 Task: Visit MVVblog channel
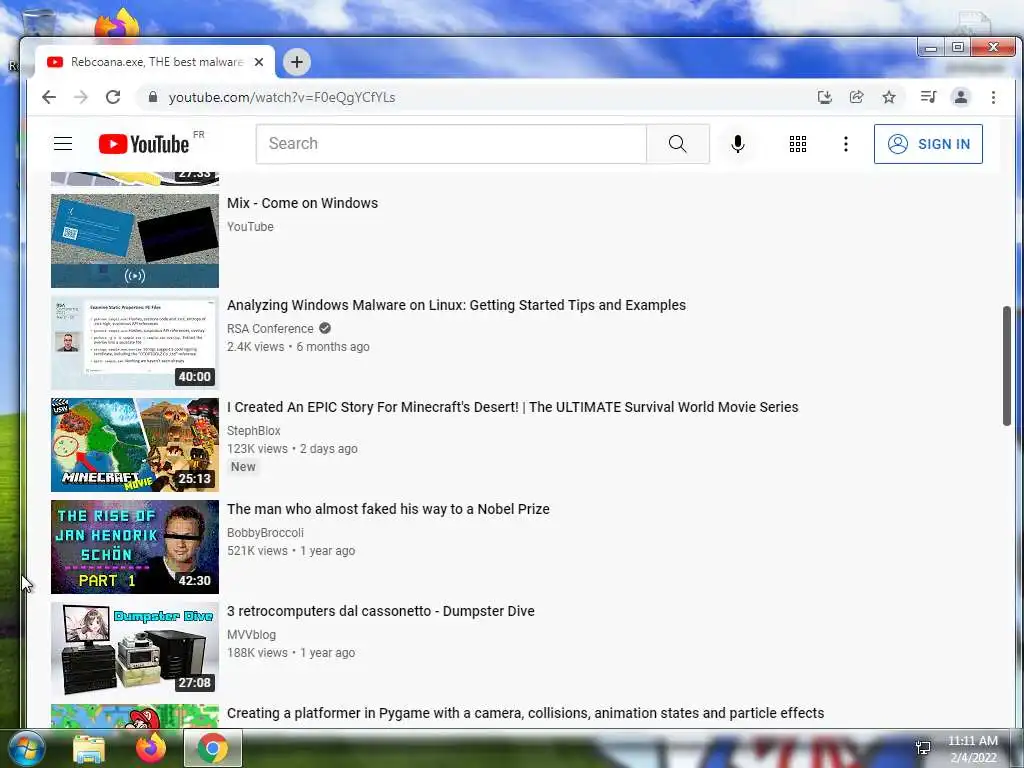251,634
